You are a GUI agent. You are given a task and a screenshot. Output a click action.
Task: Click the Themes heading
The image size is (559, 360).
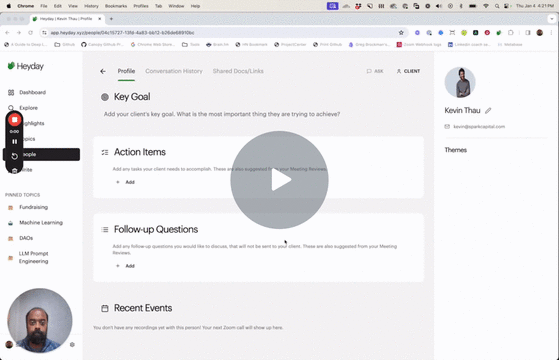coord(456,150)
